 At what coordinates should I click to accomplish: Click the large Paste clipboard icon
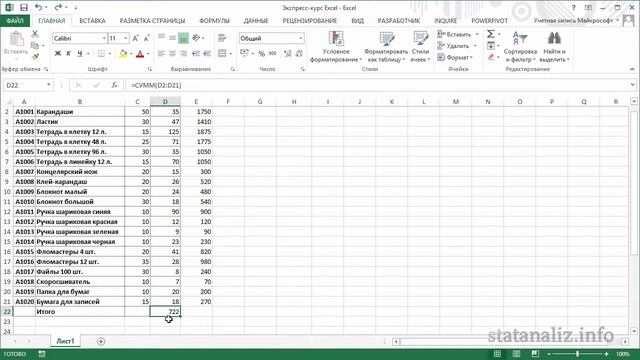[16, 39]
